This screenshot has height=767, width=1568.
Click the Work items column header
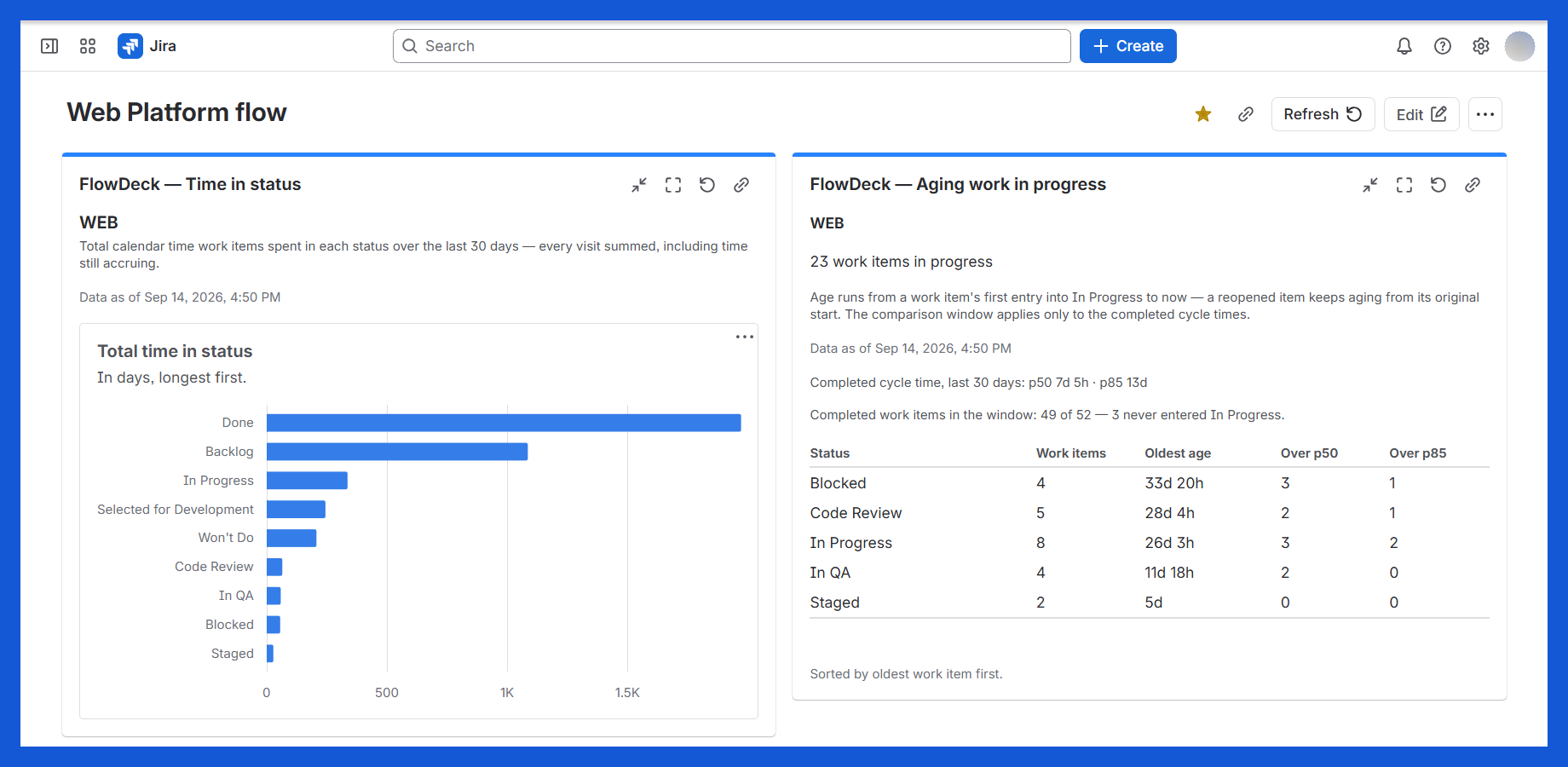pyautogui.click(x=1070, y=453)
